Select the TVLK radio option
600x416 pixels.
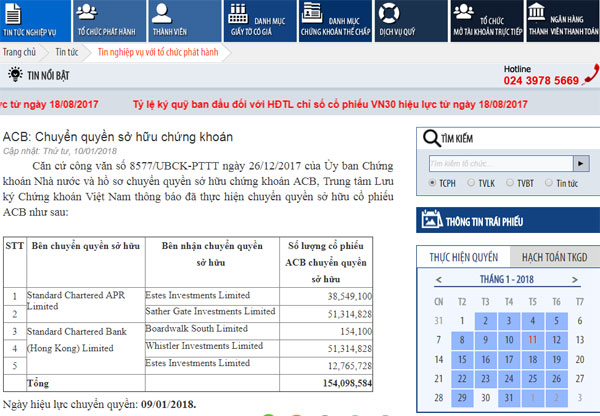coord(471,183)
